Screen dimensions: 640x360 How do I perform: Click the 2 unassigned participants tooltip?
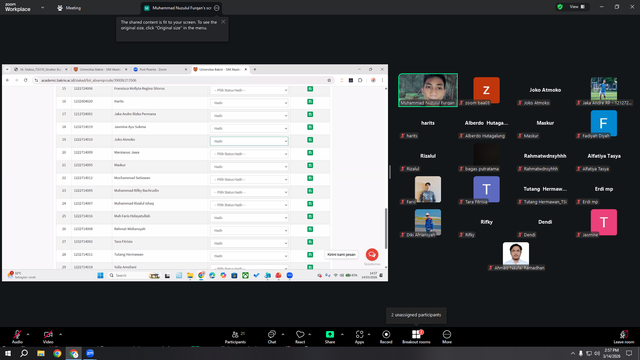(416, 315)
